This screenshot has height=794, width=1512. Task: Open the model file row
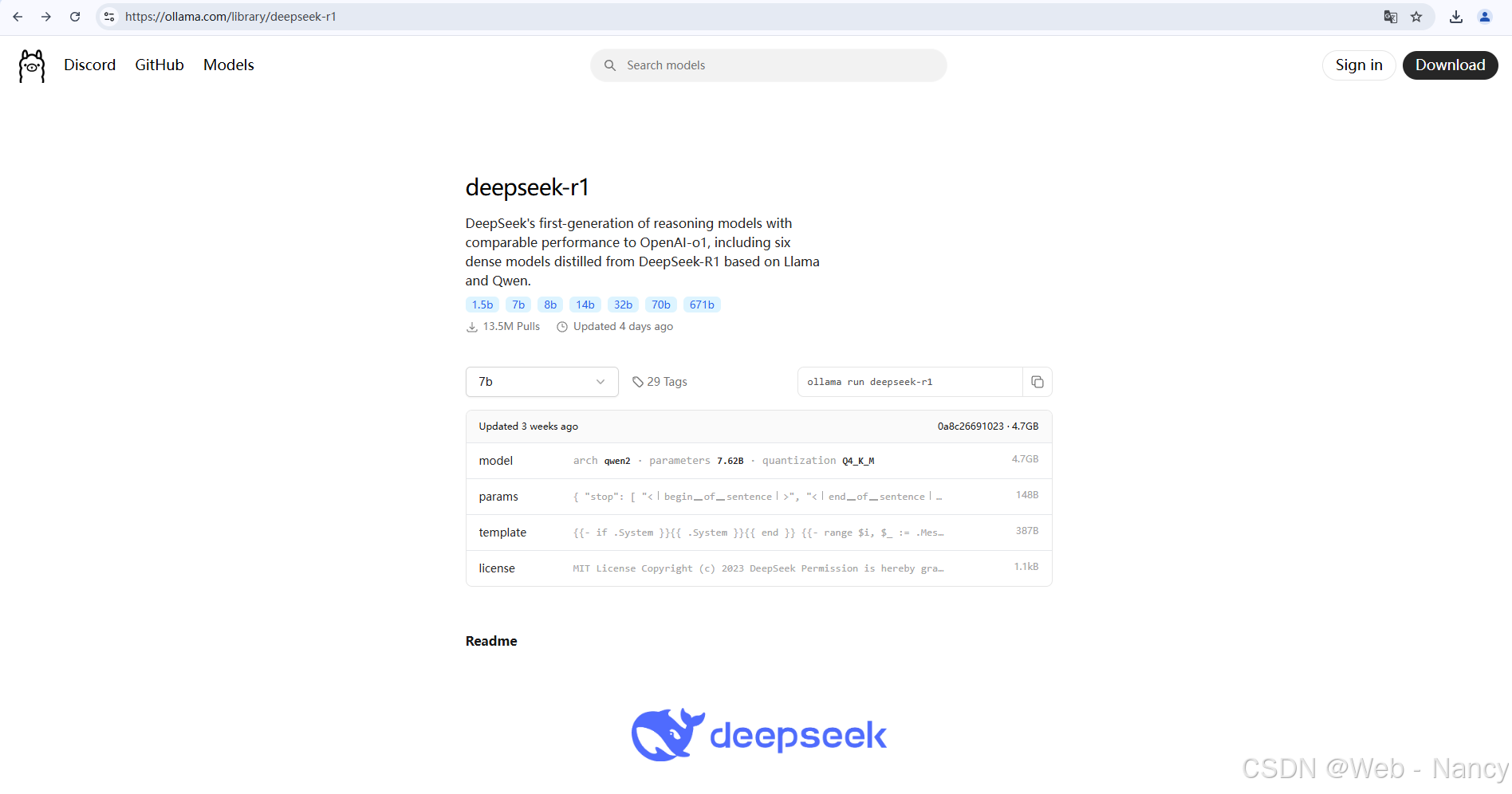[x=759, y=461]
